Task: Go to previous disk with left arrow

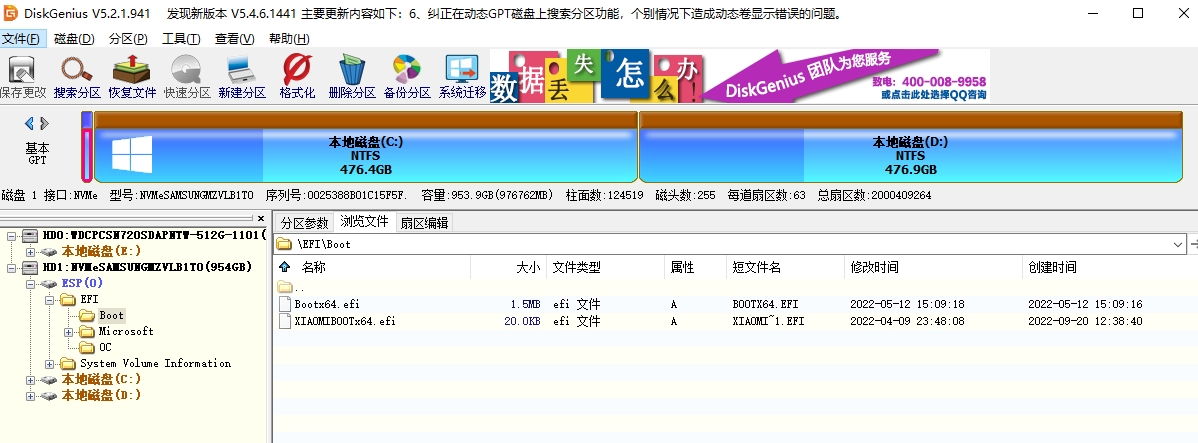Action: 29,123
